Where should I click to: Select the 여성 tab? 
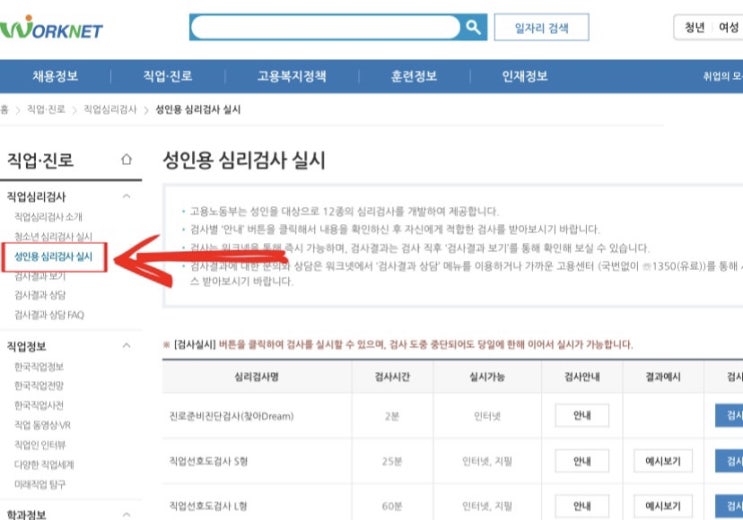click(729, 27)
